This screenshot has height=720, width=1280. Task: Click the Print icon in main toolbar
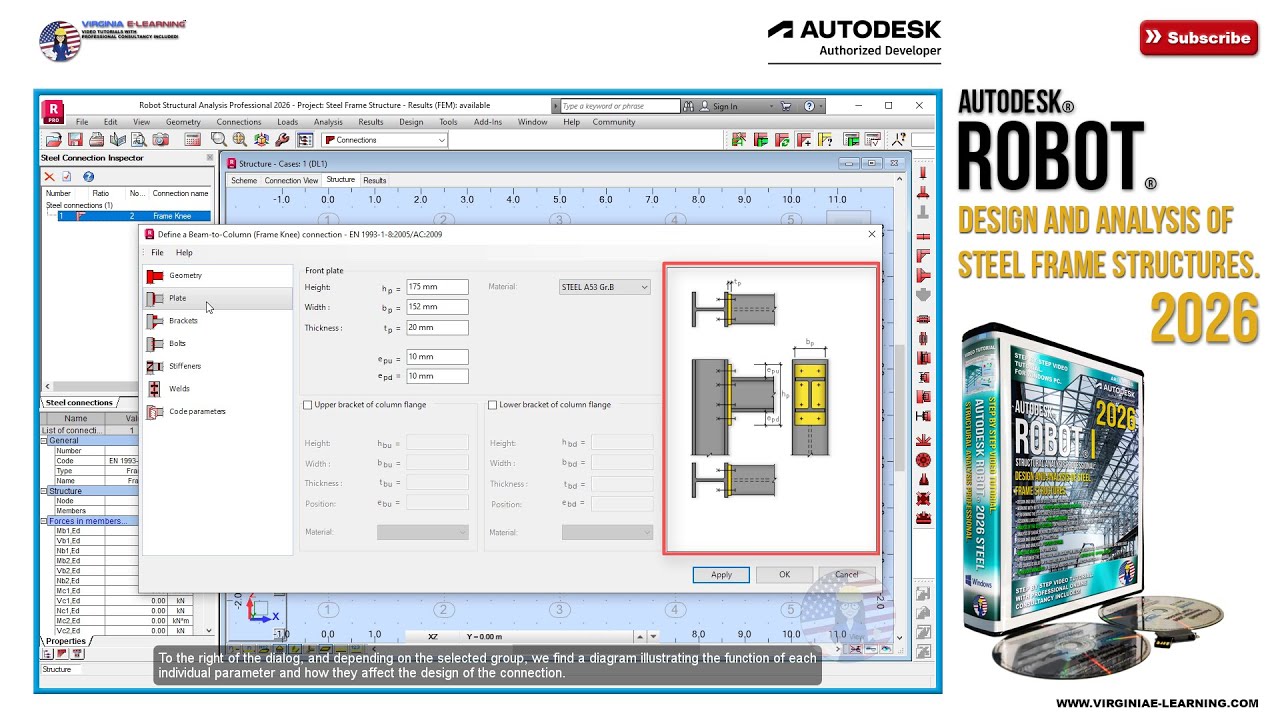(x=96, y=140)
